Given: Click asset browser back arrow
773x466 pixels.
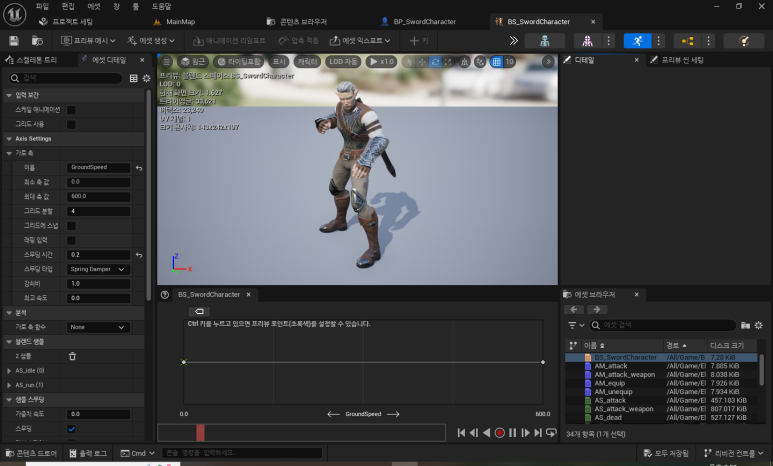Looking at the screenshot, I should (x=574, y=309).
